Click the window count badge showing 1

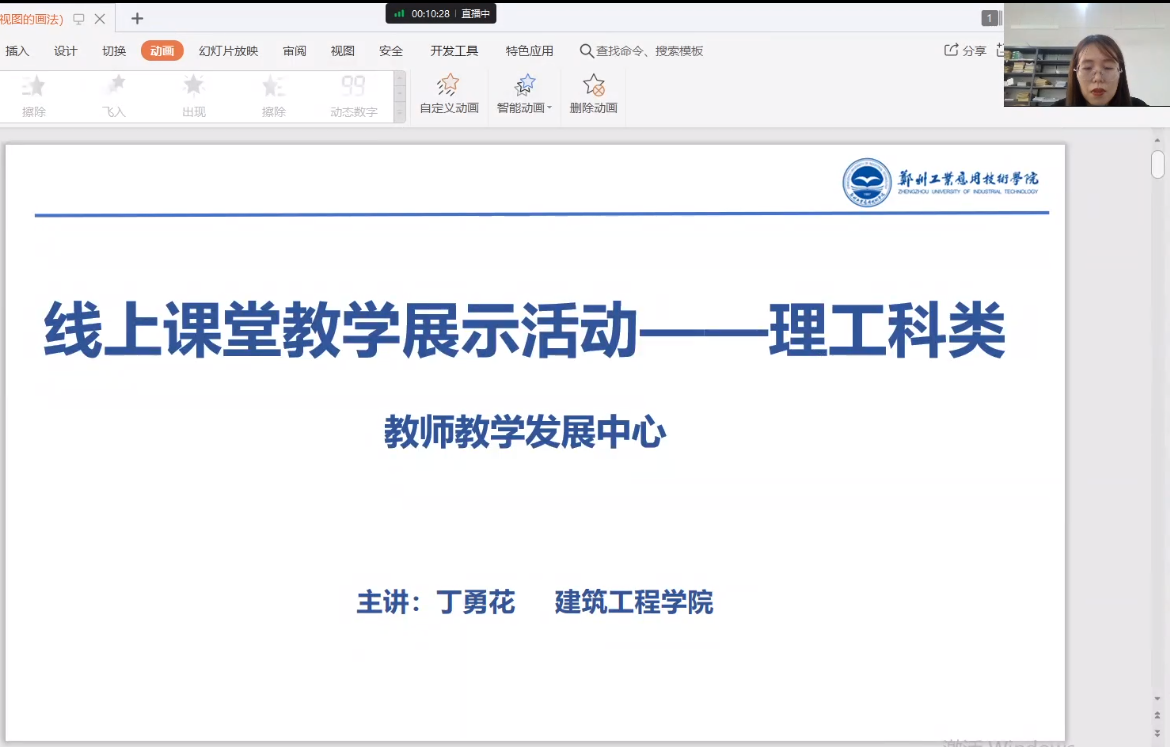coord(989,18)
